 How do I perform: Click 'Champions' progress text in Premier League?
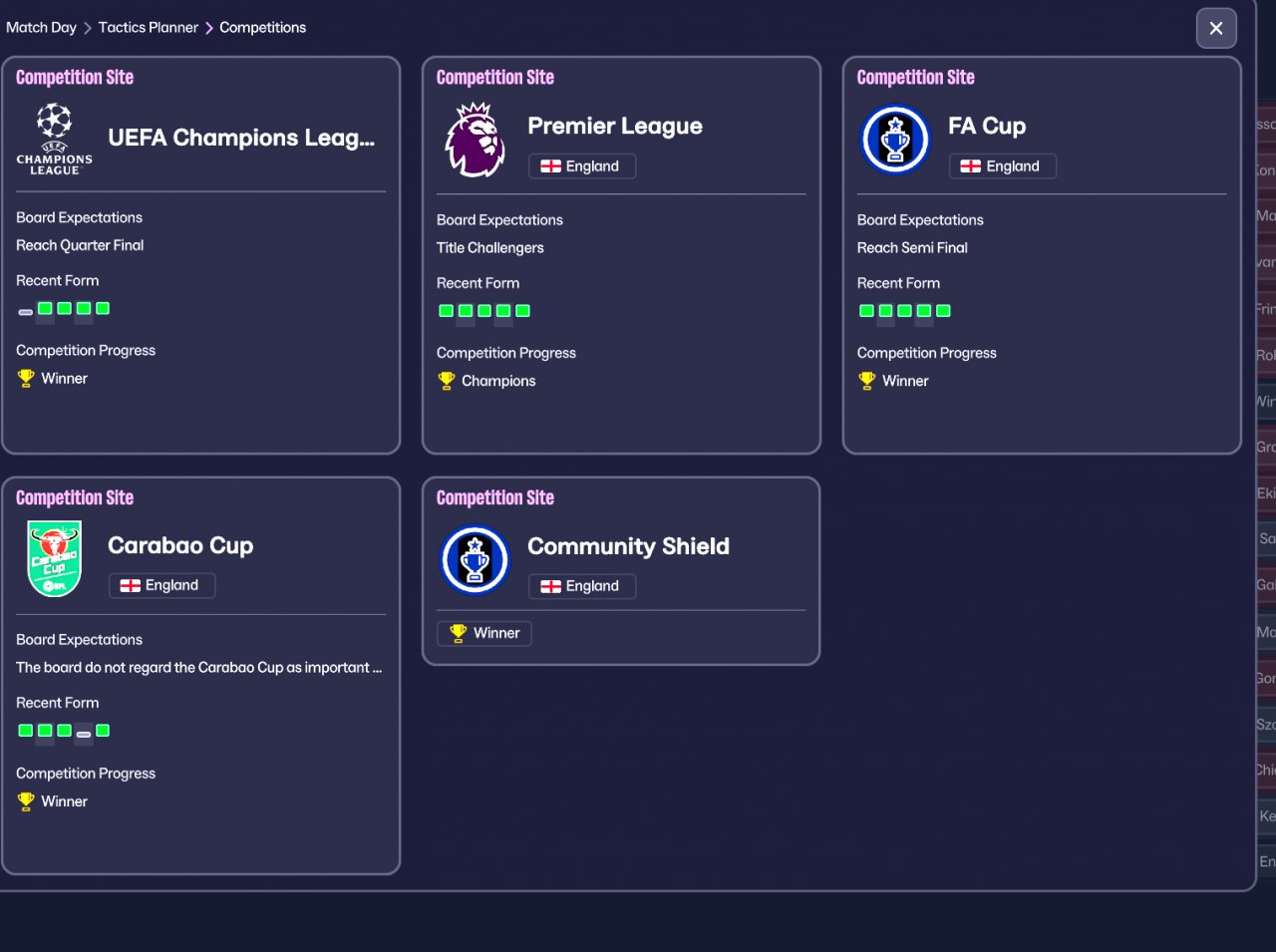pyautogui.click(x=498, y=381)
